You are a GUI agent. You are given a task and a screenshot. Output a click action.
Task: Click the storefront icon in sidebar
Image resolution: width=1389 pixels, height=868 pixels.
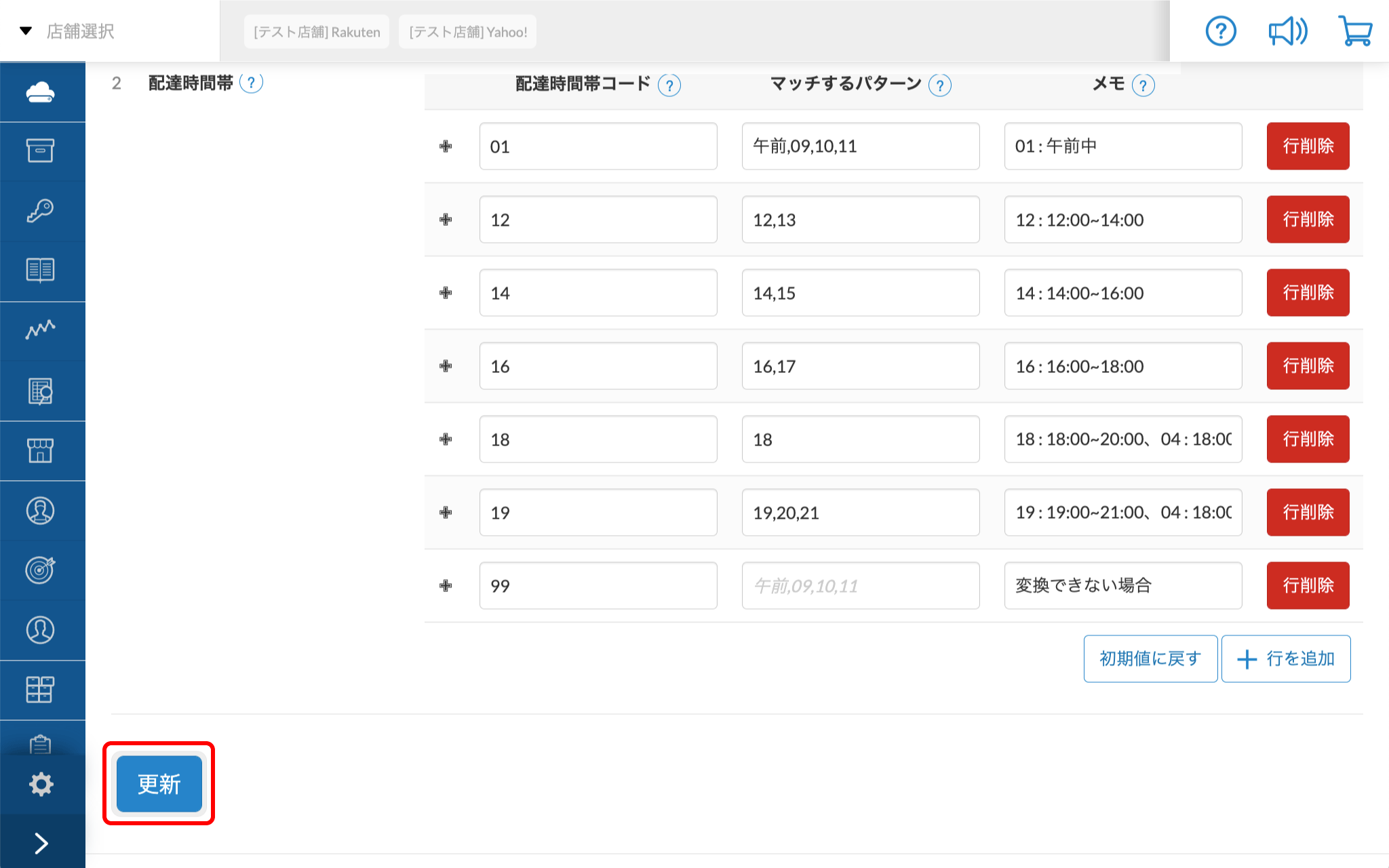[x=41, y=450]
